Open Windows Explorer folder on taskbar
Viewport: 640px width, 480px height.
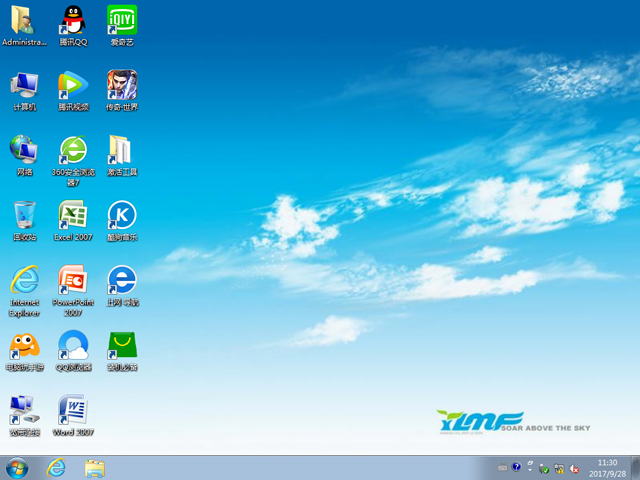click(x=95, y=467)
